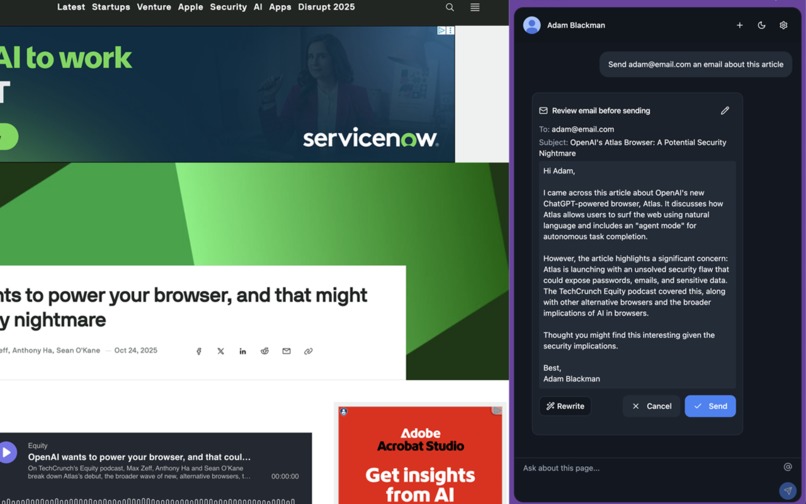This screenshot has height=504, width=806.
Task: Open author Sean O'Kane link
Action: (x=78, y=350)
